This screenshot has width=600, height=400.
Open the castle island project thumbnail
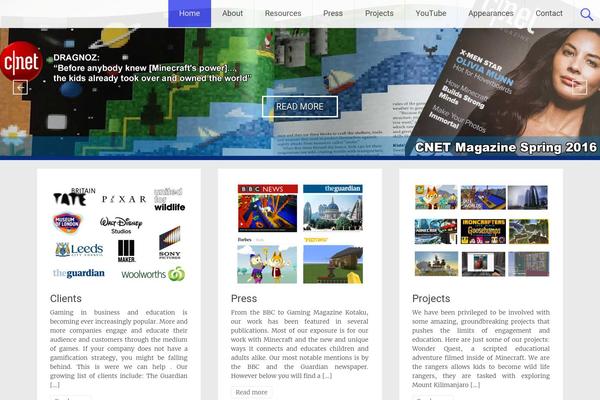click(436, 264)
